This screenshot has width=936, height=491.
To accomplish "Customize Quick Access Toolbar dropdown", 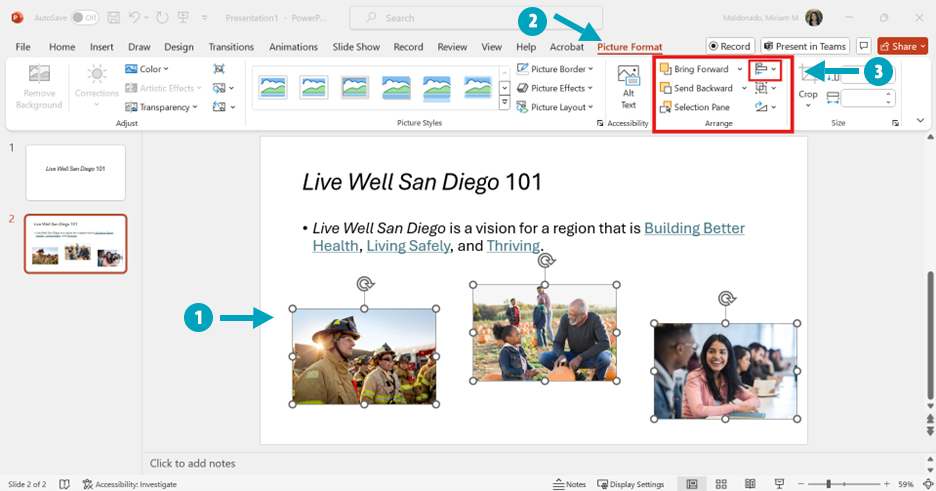I will click(x=204, y=18).
